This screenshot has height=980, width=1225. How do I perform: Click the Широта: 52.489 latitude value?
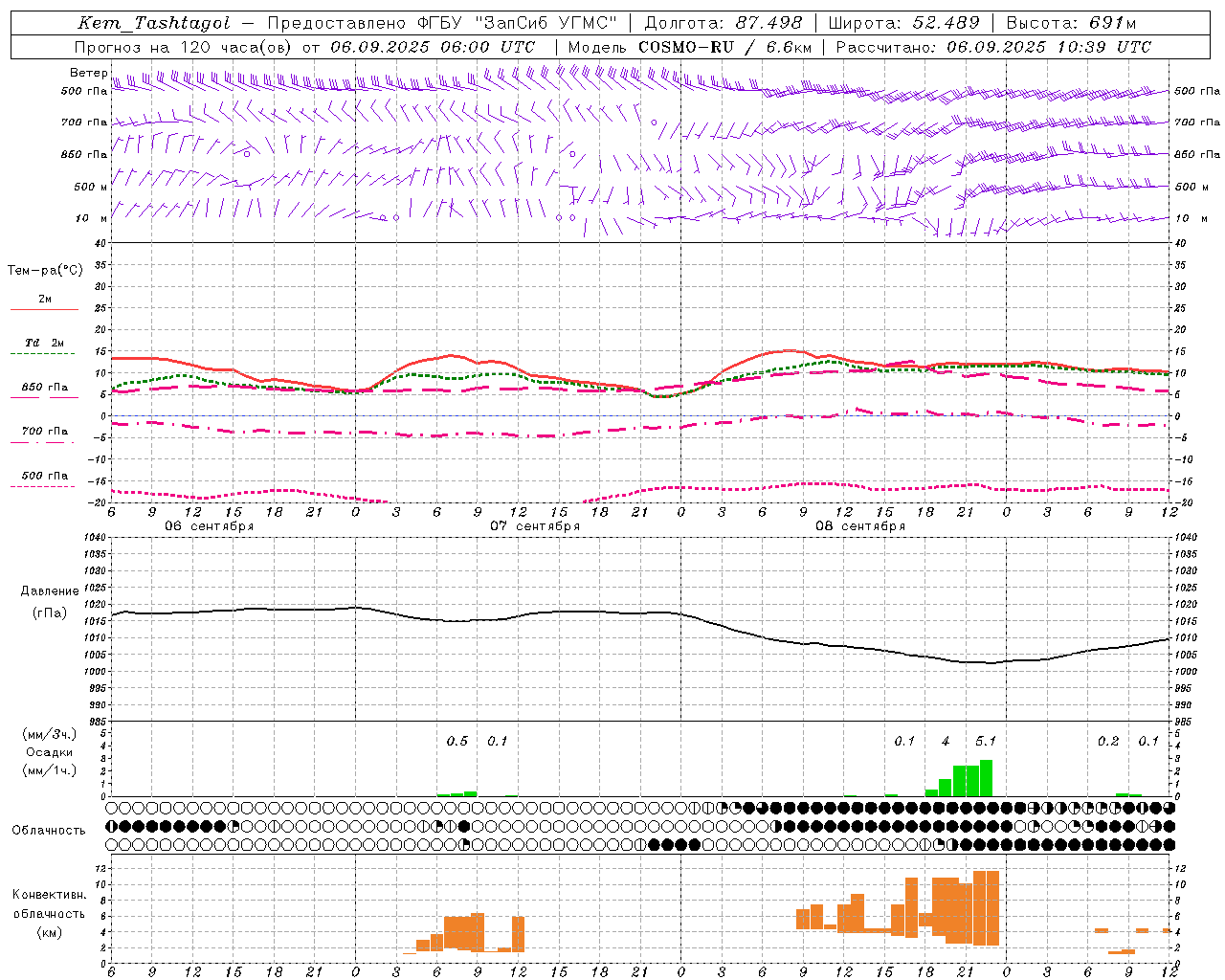tap(903, 23)
